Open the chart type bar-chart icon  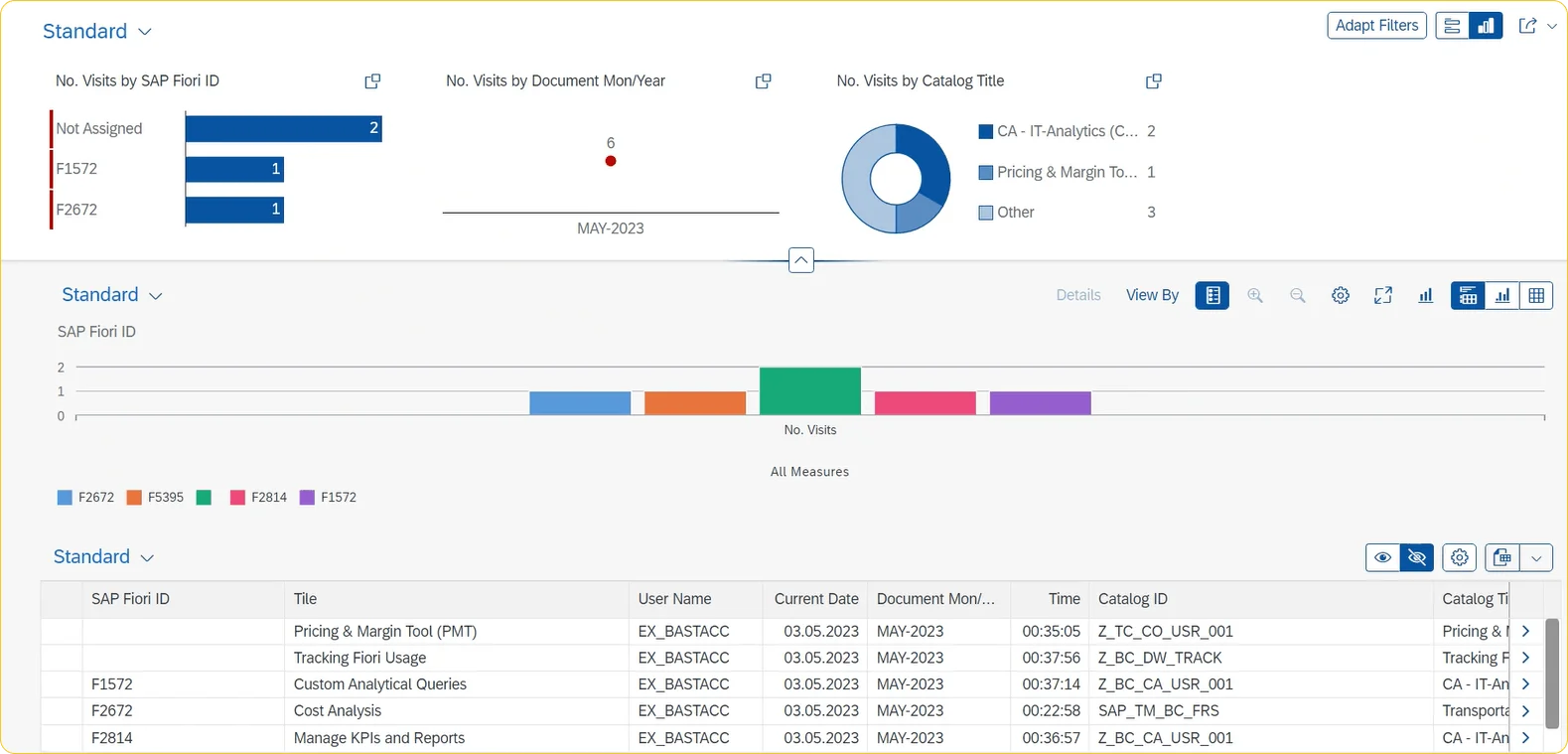point(1426,295)
